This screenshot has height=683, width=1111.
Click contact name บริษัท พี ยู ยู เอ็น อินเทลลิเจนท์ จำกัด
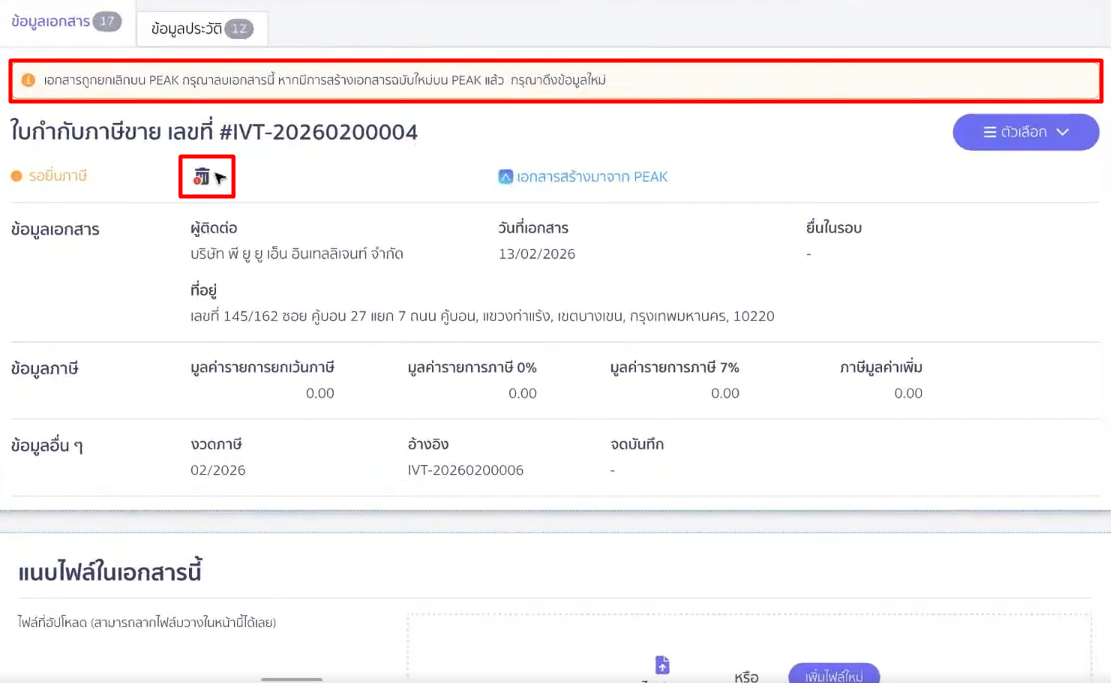pos(297,254)
